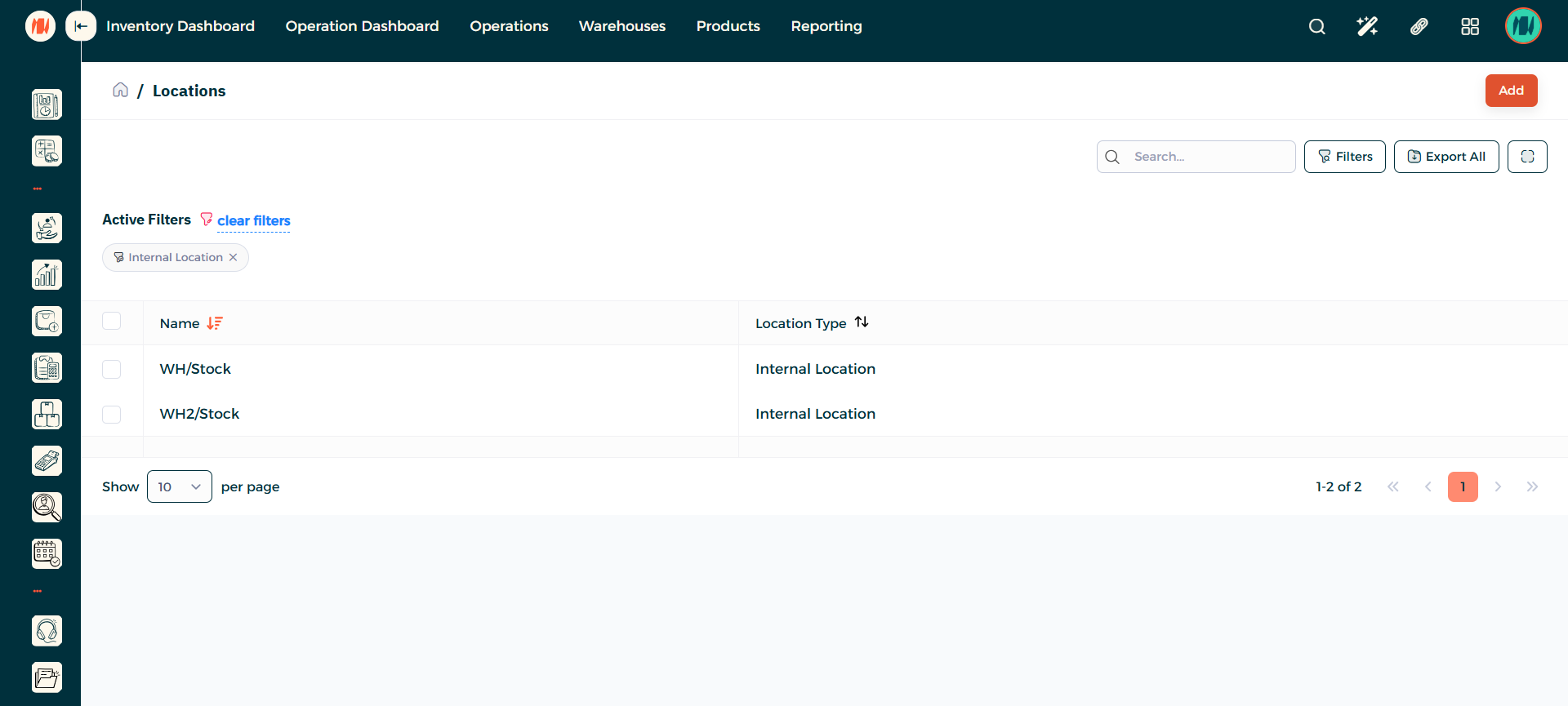Open the headset support sidebar icon
This screenshot has width=1568, height=706.
tap(47, 631)
